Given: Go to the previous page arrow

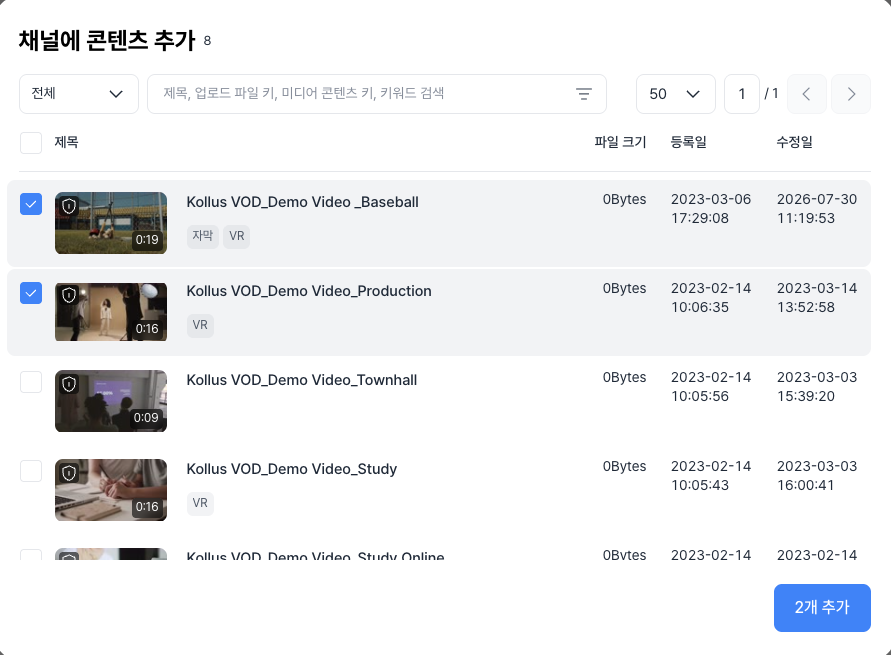Looking at the screenshot, I should pos(806,94).
